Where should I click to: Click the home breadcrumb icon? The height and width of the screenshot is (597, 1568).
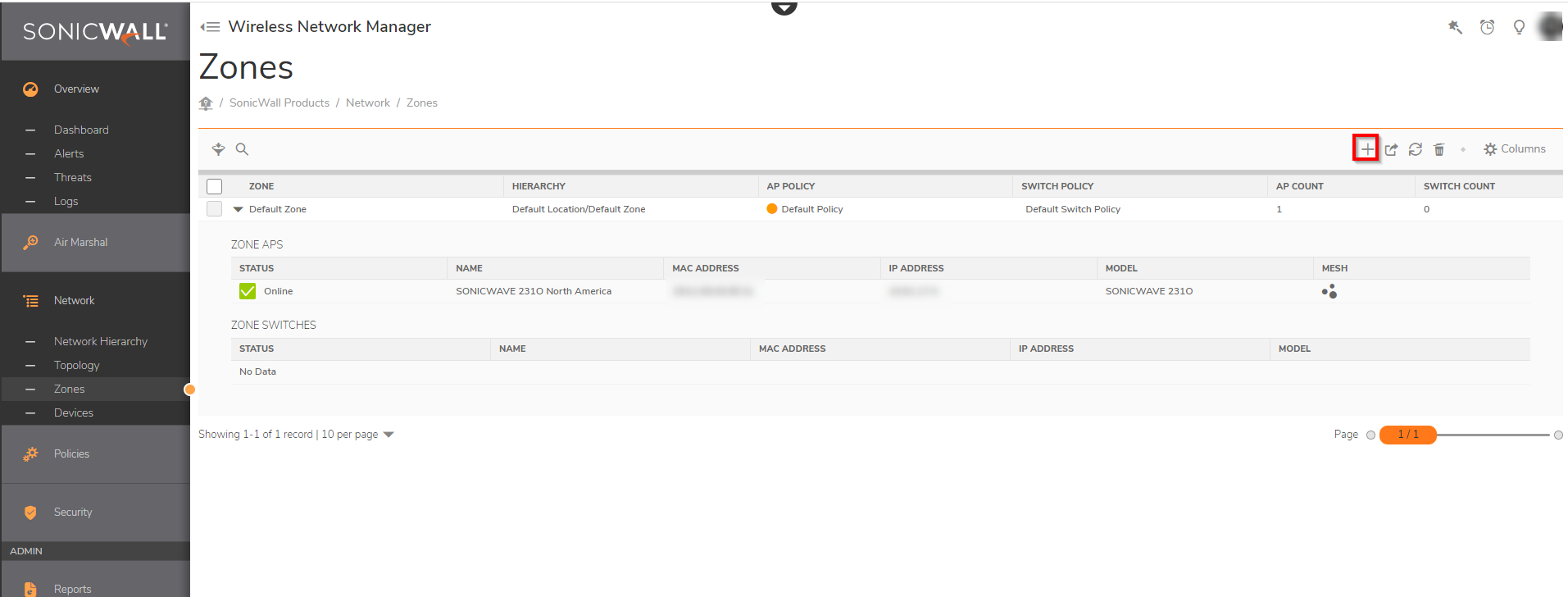pos(206,103)
